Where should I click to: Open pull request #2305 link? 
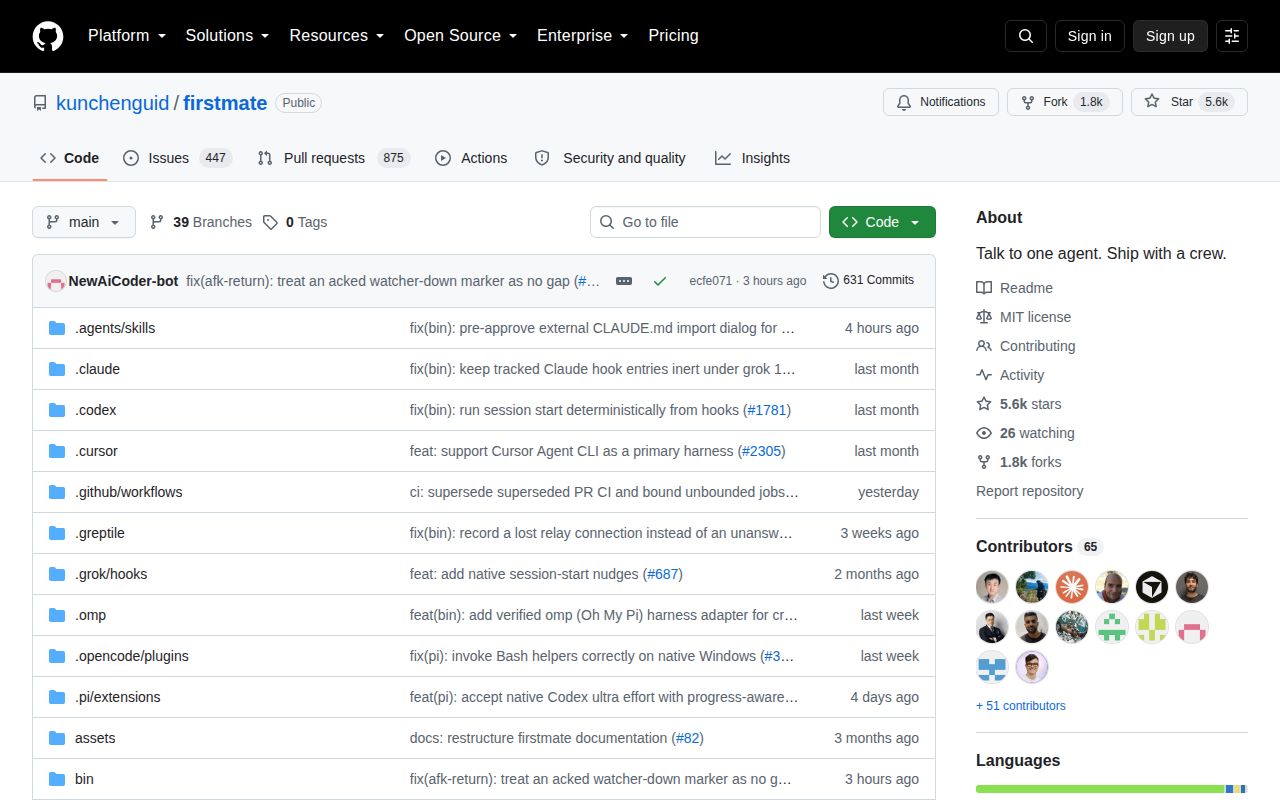762,451
